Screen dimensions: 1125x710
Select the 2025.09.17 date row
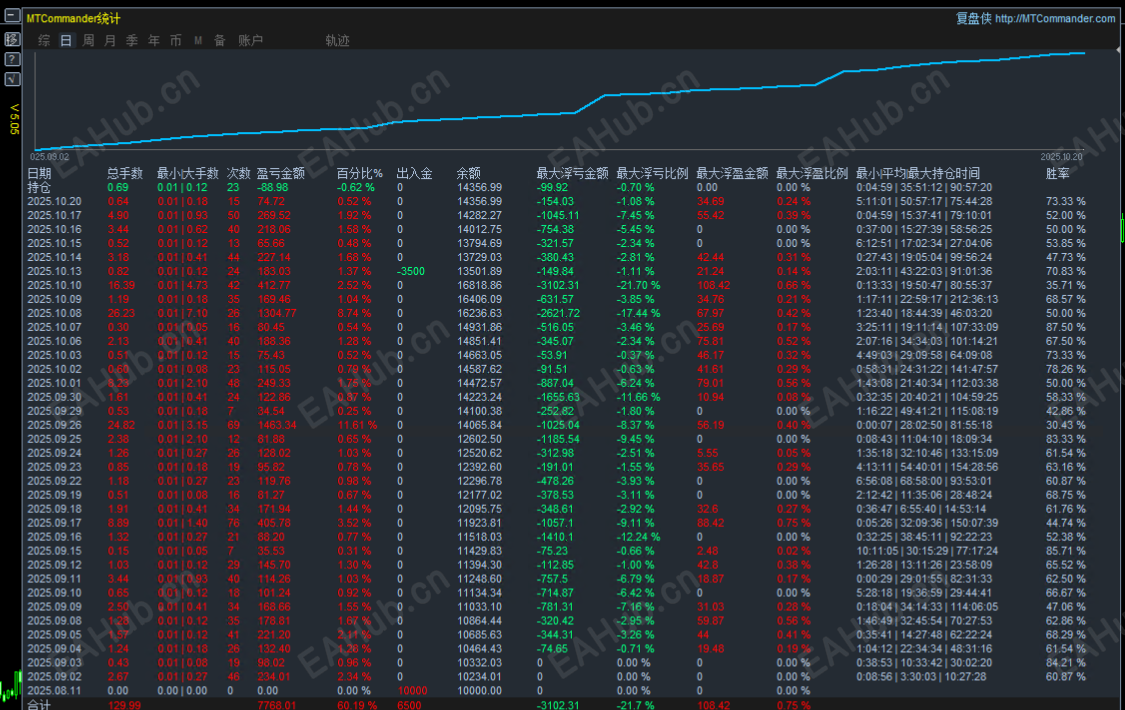coord(55,524)
